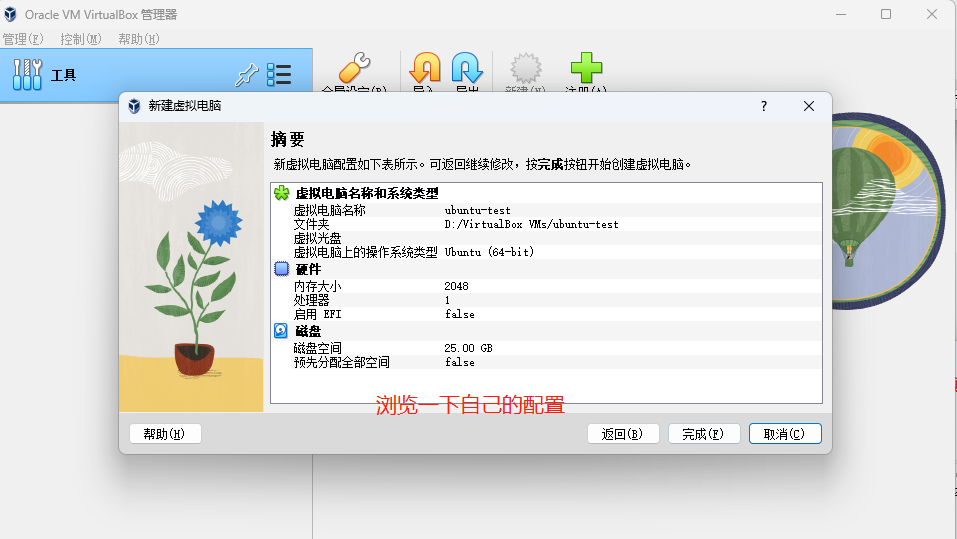Open the 控制(M) menu
This screenshot has height=539, width=957.
point(81,39)
